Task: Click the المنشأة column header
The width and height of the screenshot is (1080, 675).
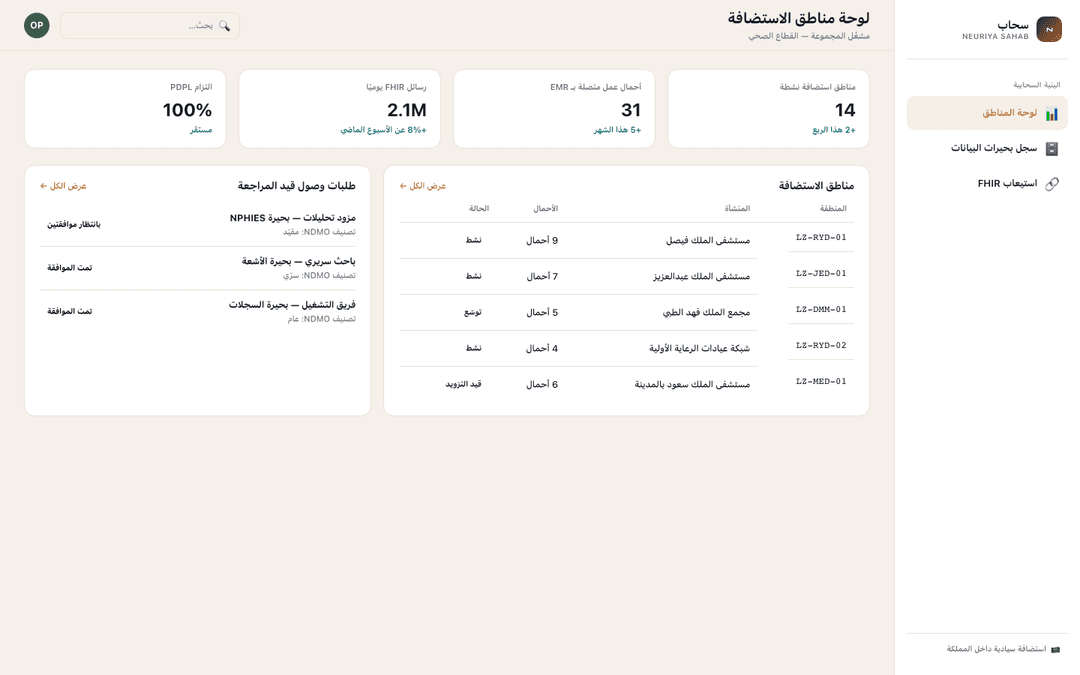Action: [x=737, y=208]
